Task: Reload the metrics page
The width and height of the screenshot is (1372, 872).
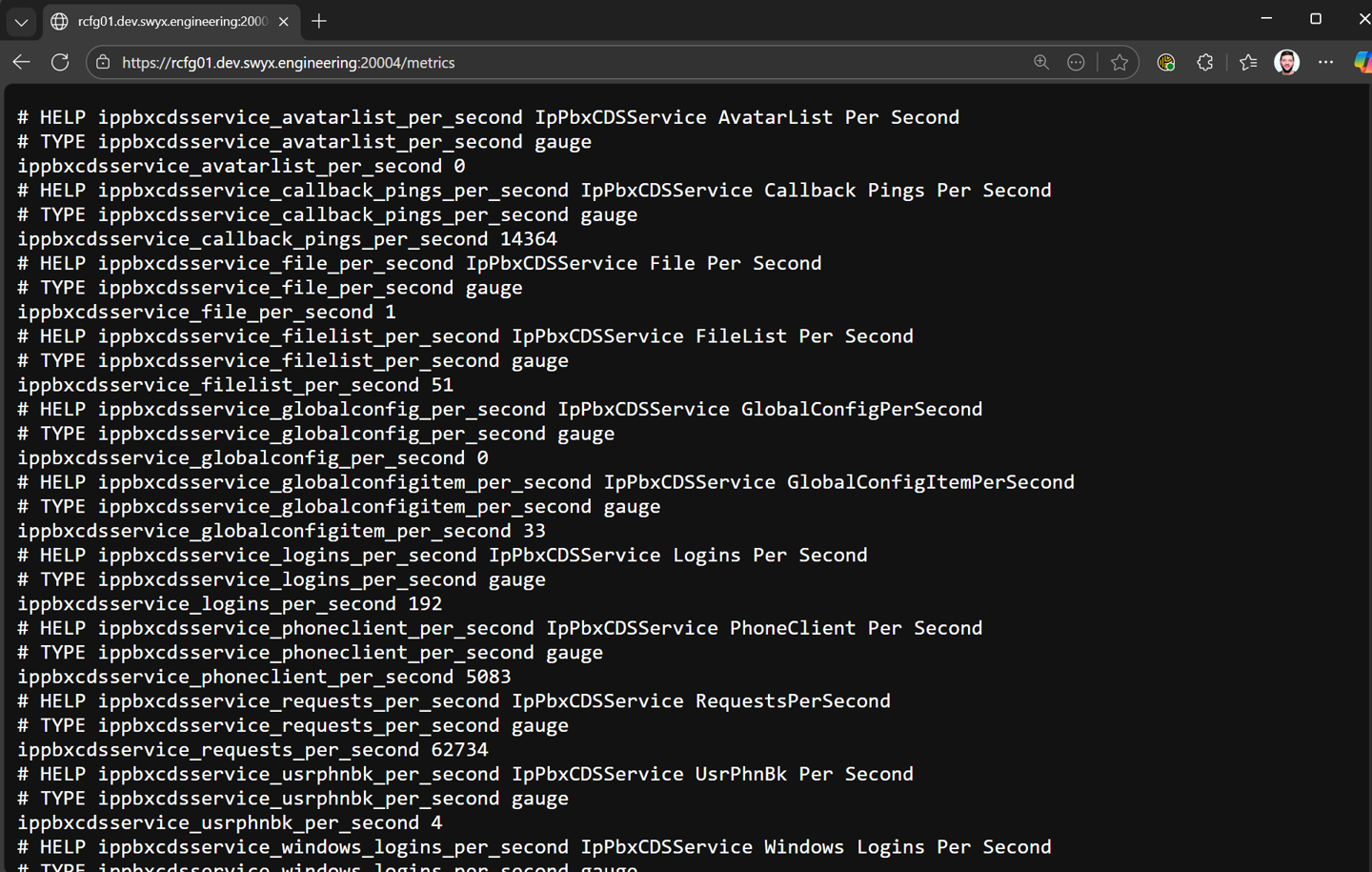Action: point(60,63)
